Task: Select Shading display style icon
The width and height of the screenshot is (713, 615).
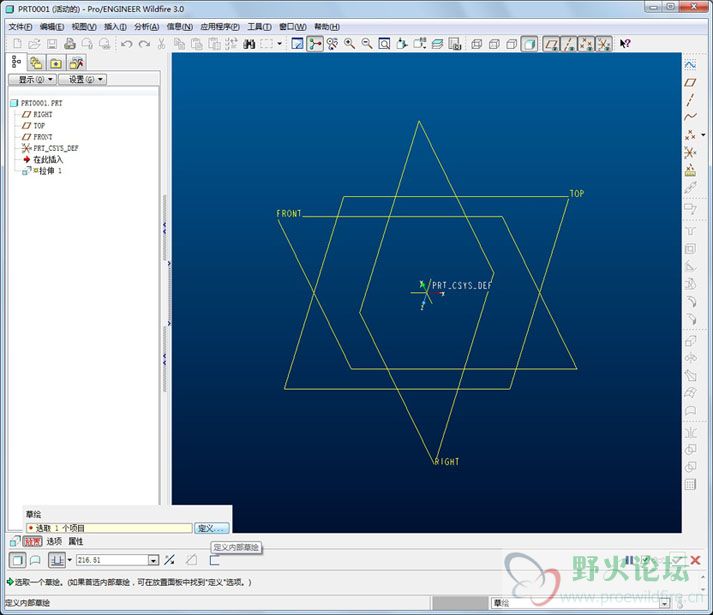Action: 529,44
